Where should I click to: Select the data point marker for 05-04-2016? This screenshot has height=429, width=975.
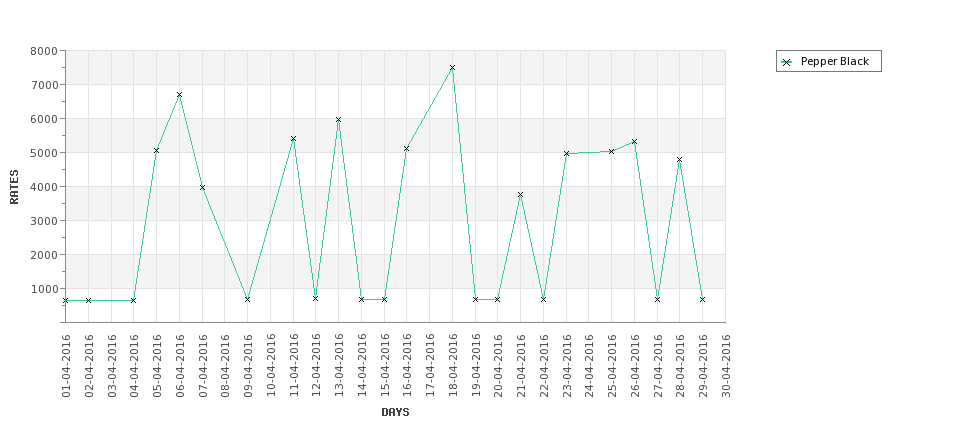click(x=156, y=150)
